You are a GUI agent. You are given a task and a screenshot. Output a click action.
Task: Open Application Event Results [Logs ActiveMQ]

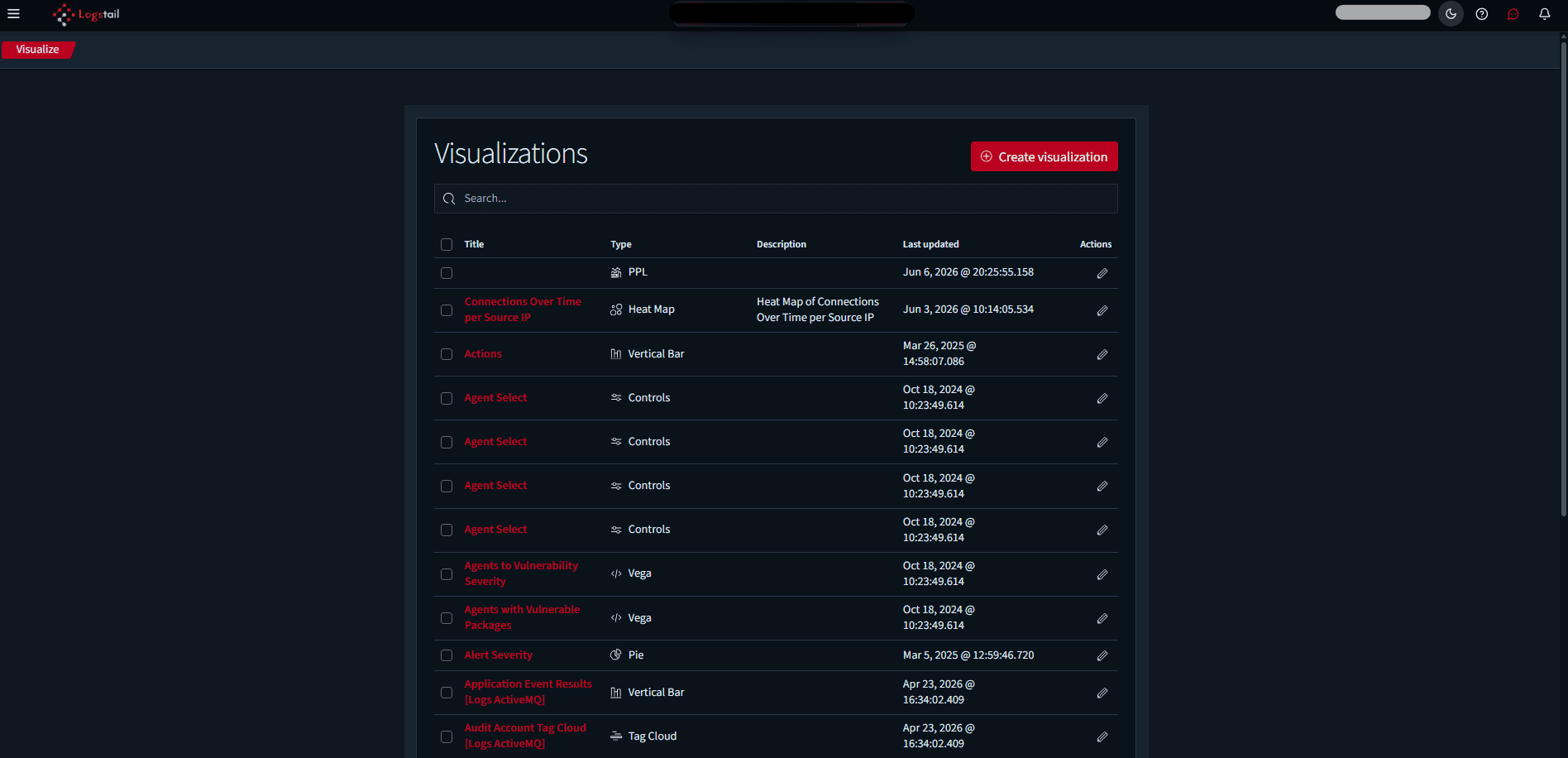point(528,692)
